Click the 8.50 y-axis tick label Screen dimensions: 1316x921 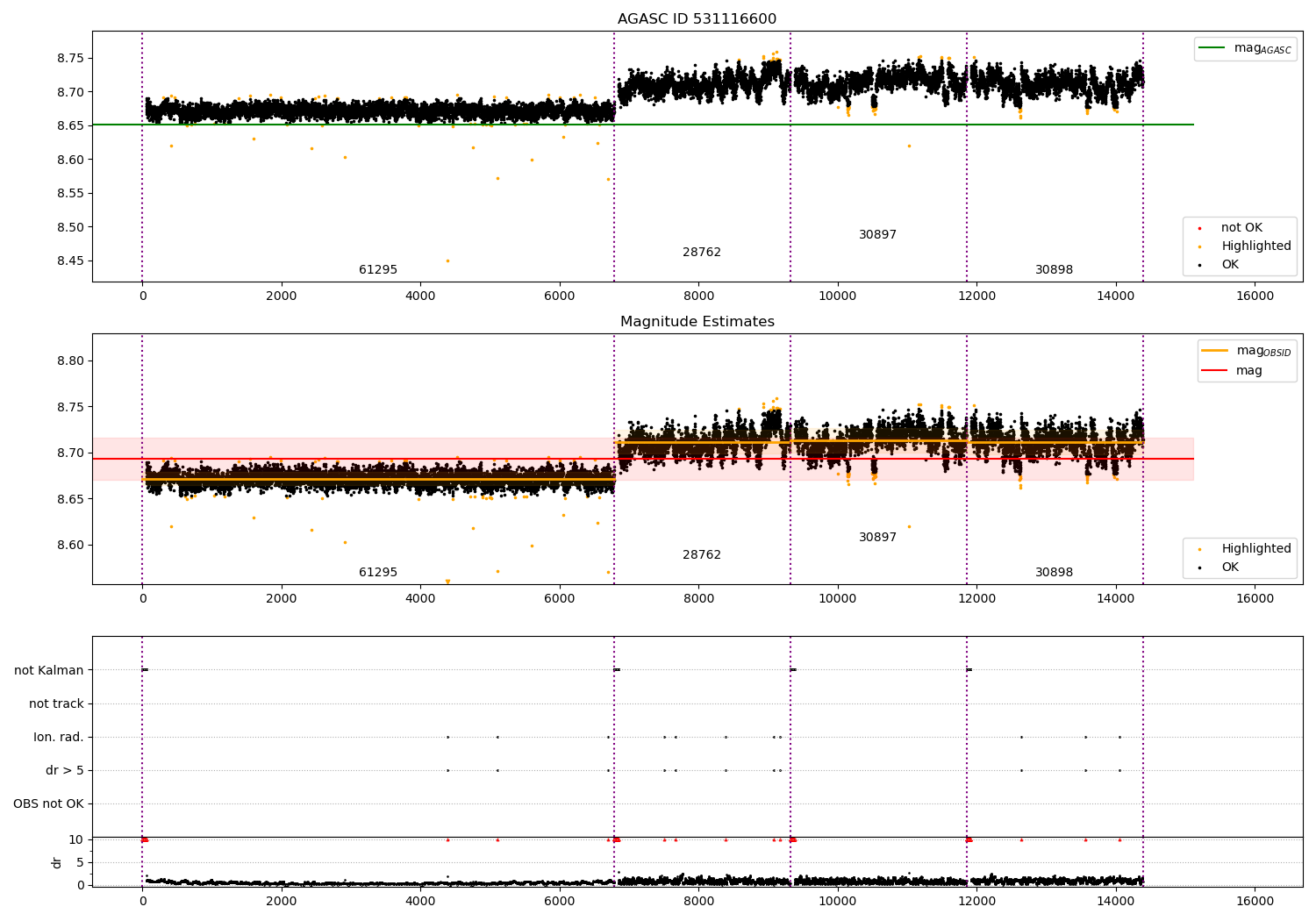tap(69, 227)
